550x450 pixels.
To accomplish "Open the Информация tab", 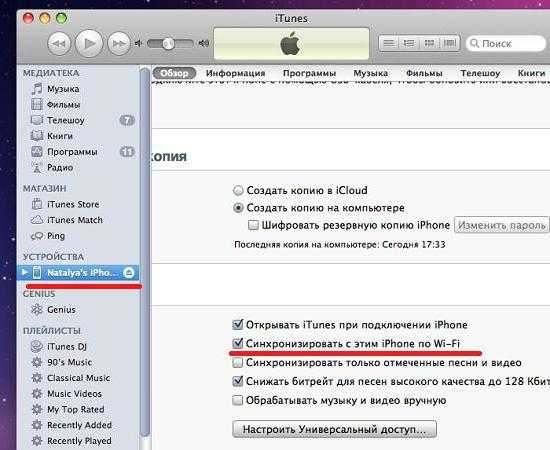I will click(x=235, y=73).
